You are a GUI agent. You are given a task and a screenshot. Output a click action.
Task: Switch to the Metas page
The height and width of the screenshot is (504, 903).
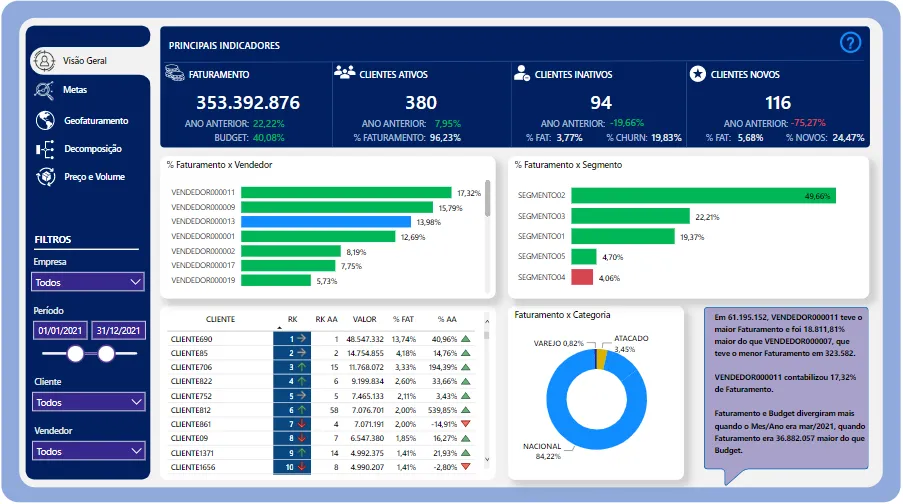pos(75,90)
